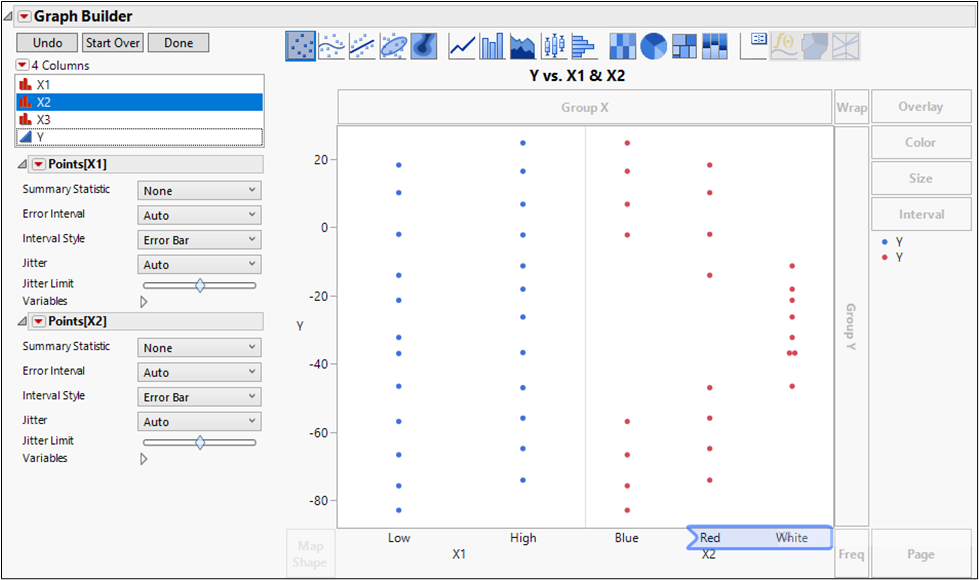Click the Wrap drop zone
This screenshot has height=580, width=979.
852,107
